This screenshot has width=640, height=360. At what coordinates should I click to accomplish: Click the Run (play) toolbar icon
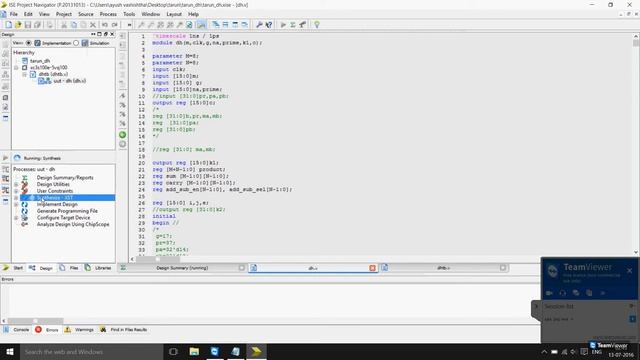tap(283, 25)
